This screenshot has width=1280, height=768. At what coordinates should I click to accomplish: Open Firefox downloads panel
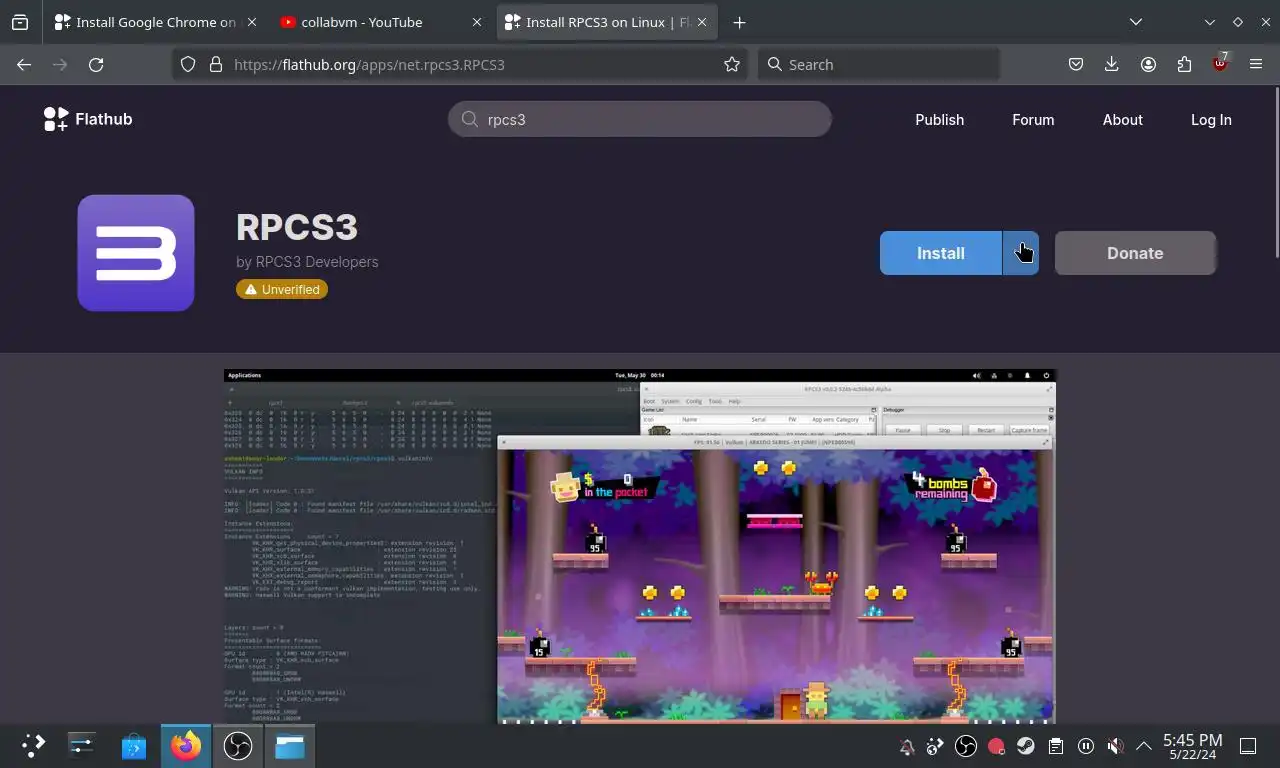coord(1112,64)
